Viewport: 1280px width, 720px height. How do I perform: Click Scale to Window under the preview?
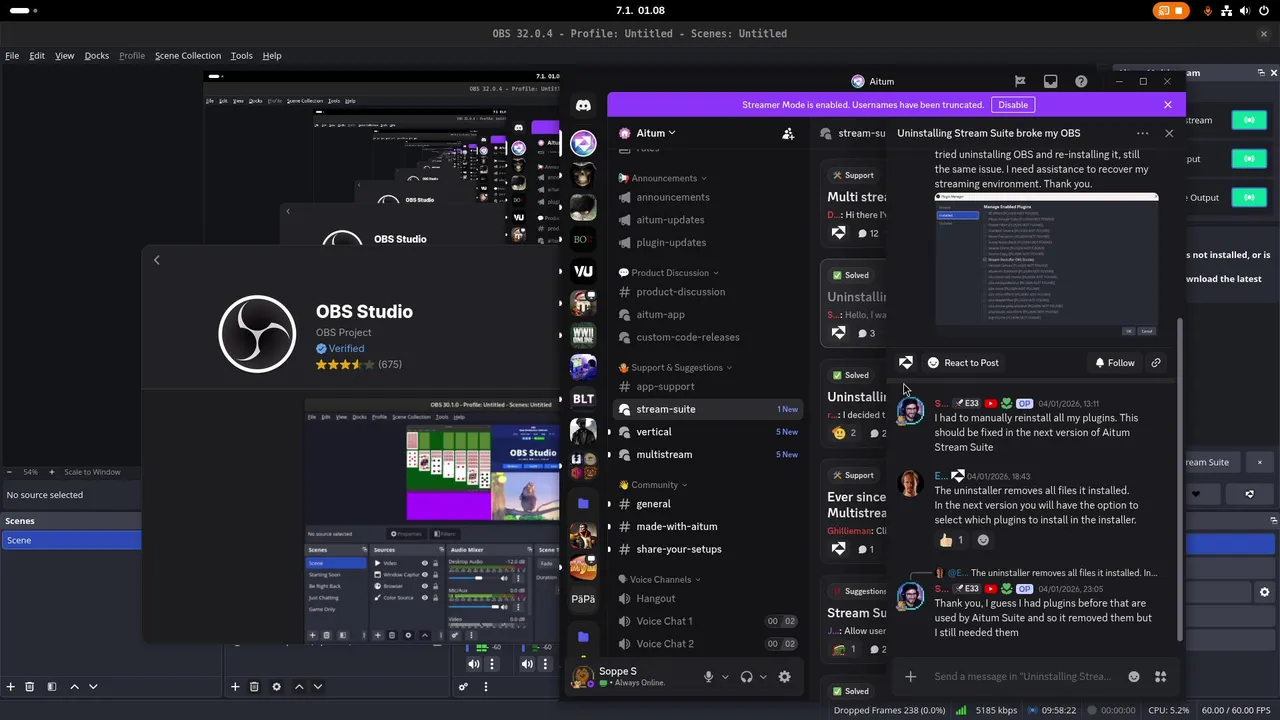tap(93, 472)
